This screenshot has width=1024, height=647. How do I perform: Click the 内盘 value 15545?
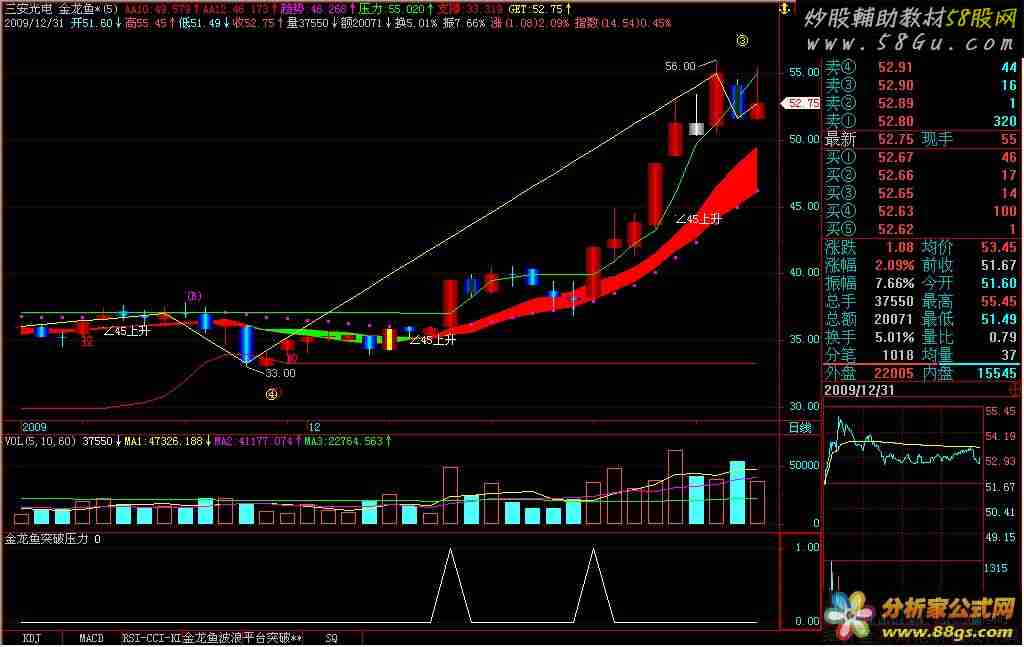(997, 373)
